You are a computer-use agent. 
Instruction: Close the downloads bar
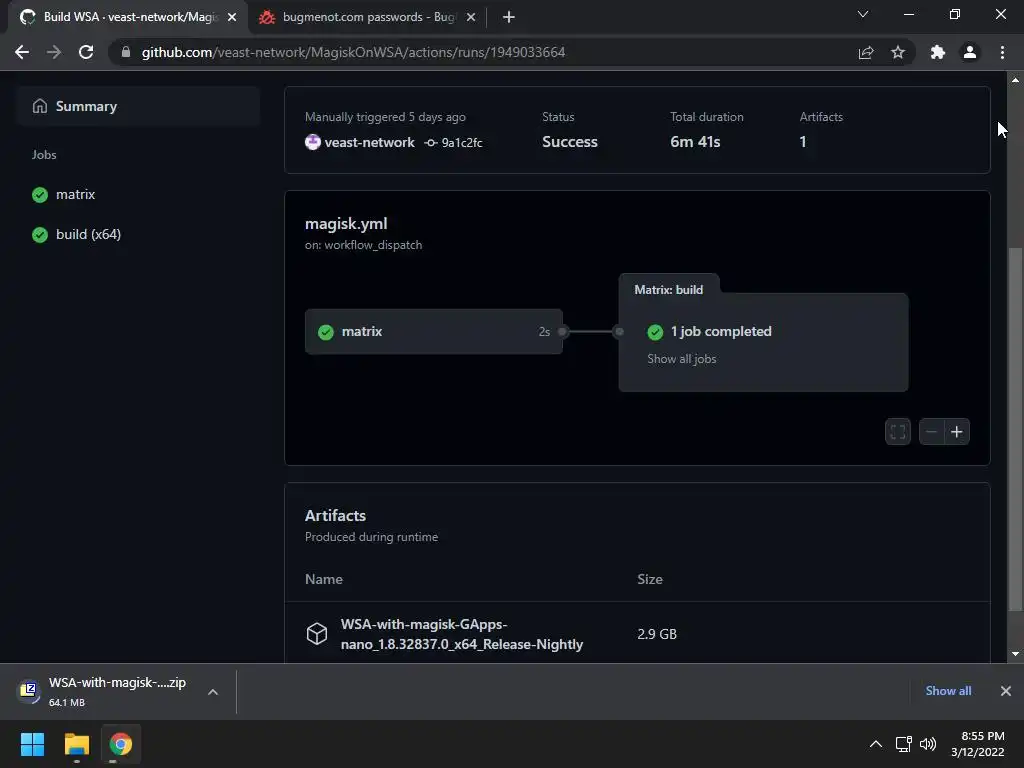[x=1006, y=691]
